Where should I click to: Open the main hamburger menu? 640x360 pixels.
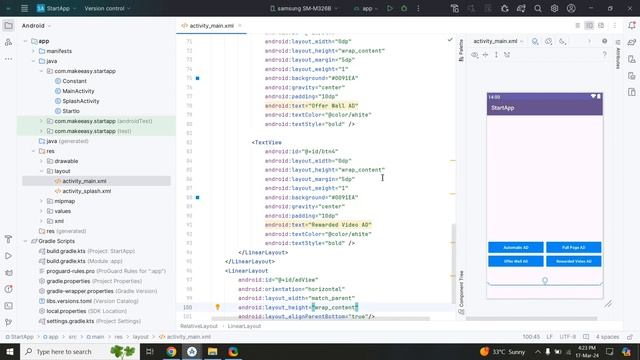[24, 8]
